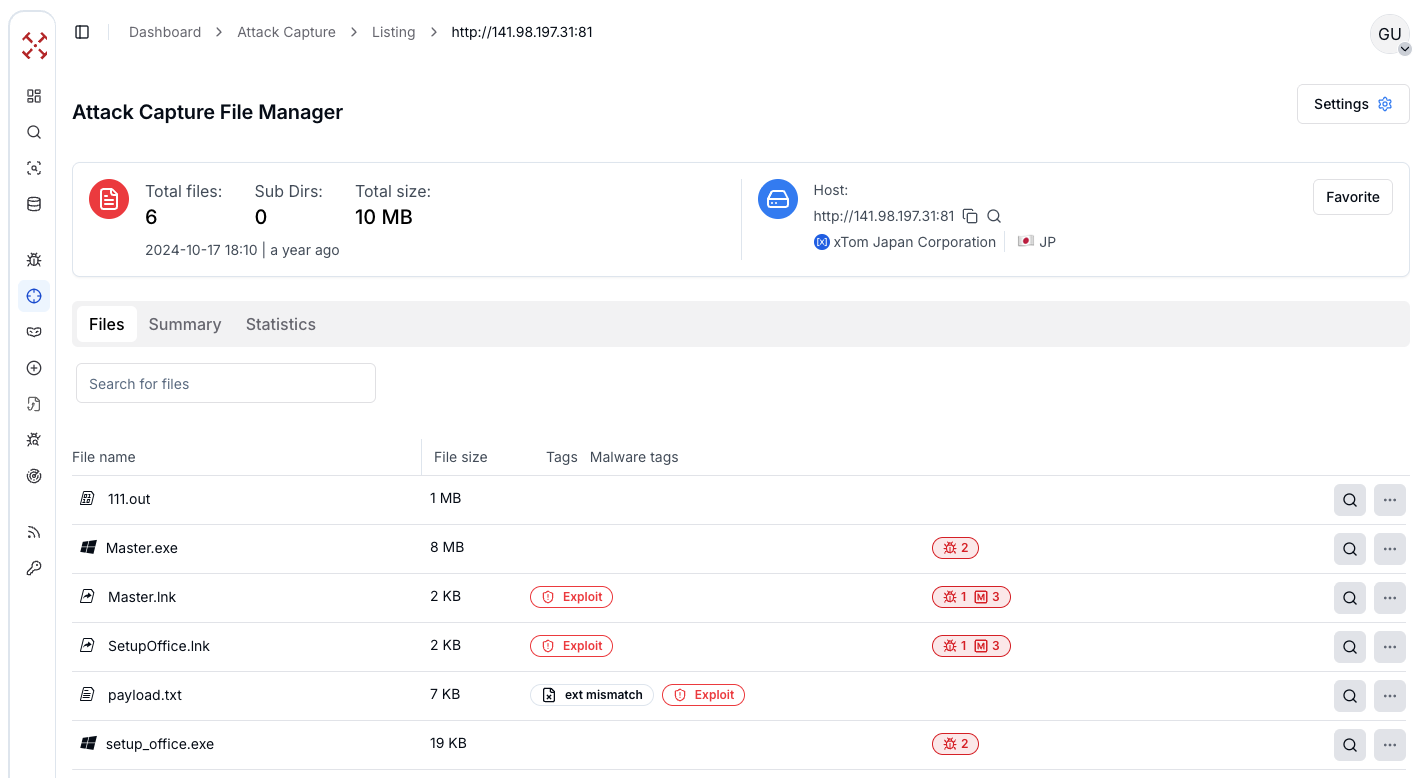The height and width of the screenshot is (778, 1422).
Task: Click the copy host URL icon
Action: point(970,216)
